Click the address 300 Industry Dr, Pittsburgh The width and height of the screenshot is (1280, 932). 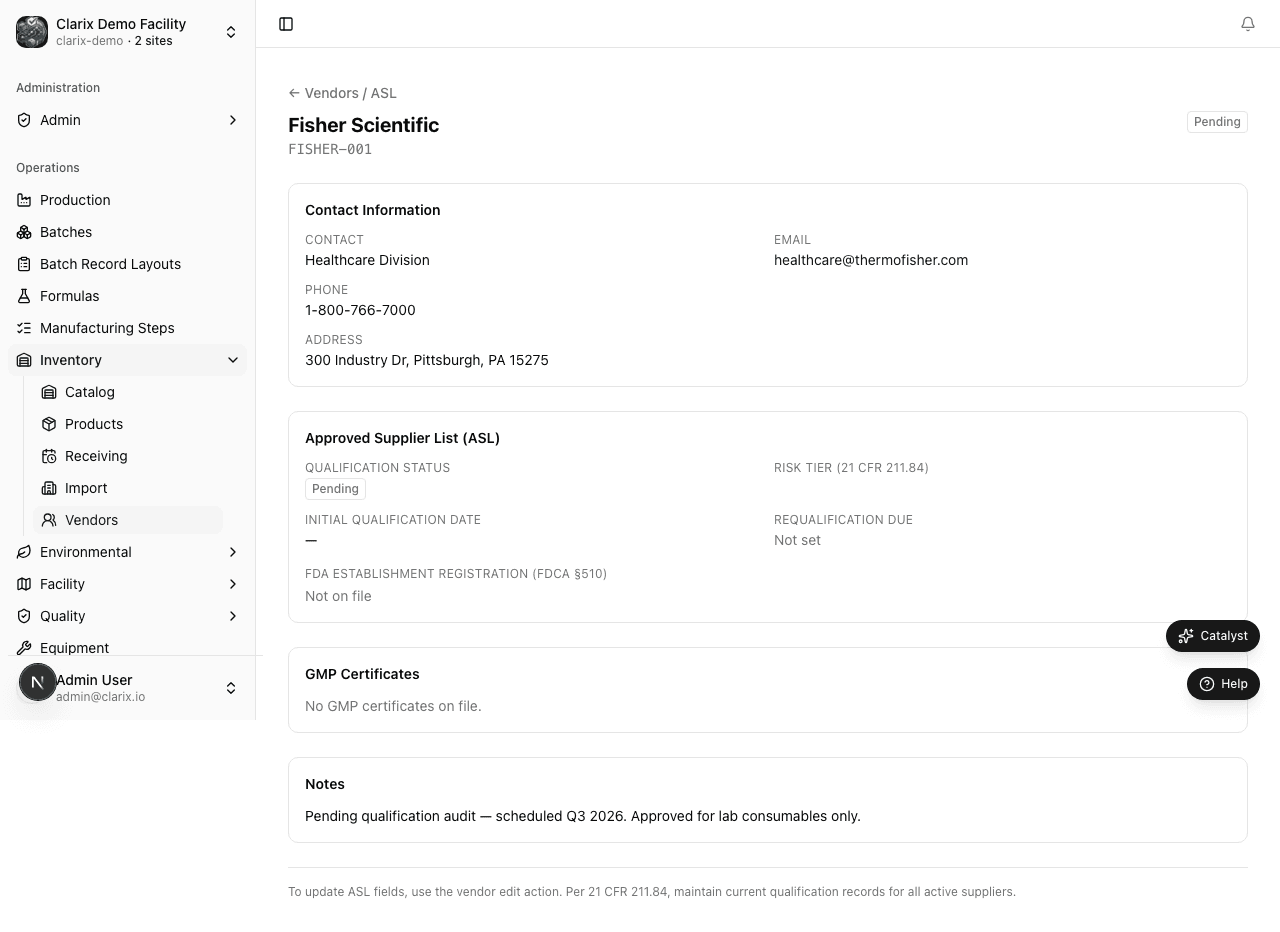pos(427,360)
